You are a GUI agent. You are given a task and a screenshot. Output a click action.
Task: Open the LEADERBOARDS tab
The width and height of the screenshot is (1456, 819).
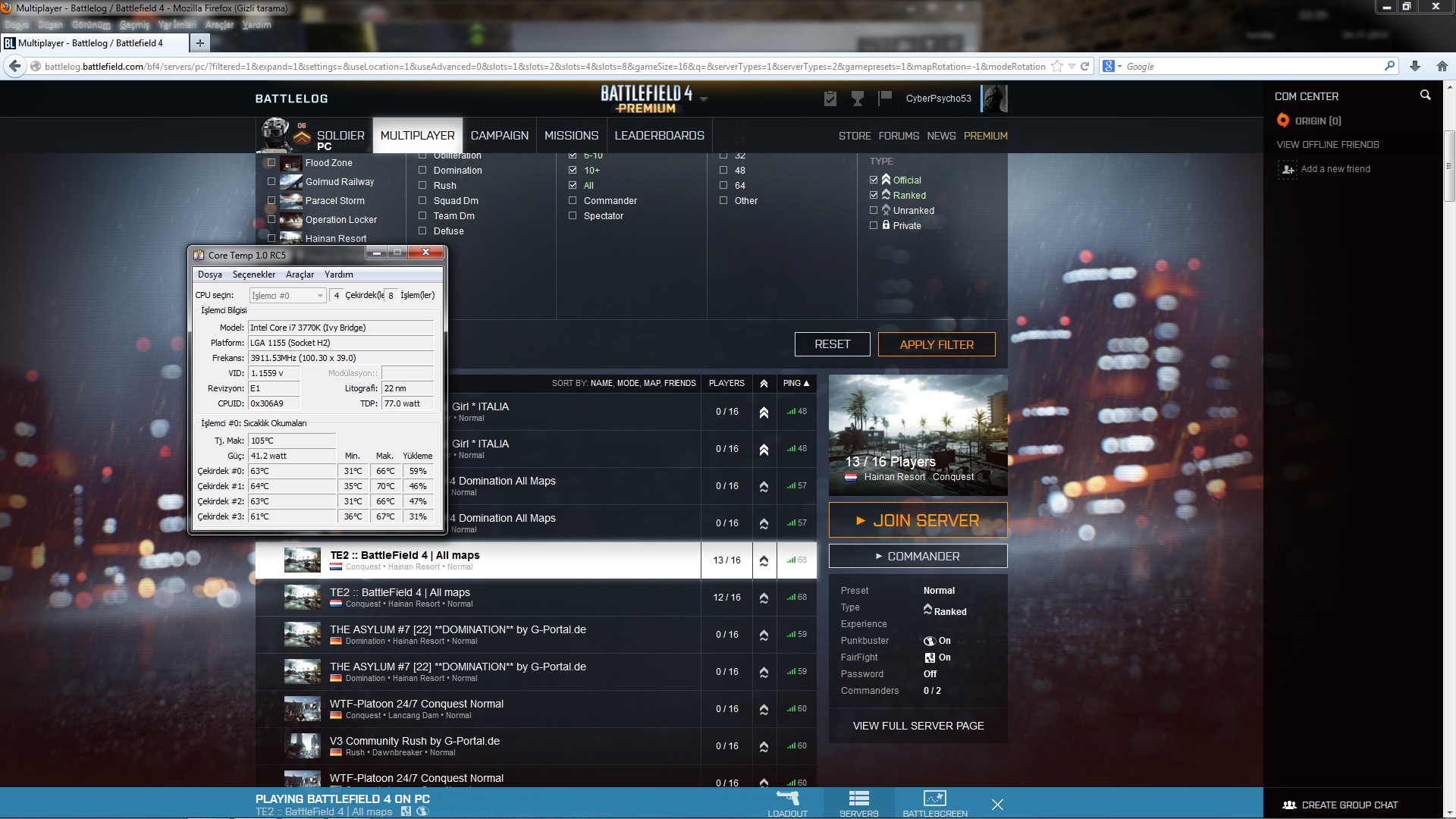(x=659, y=135)
